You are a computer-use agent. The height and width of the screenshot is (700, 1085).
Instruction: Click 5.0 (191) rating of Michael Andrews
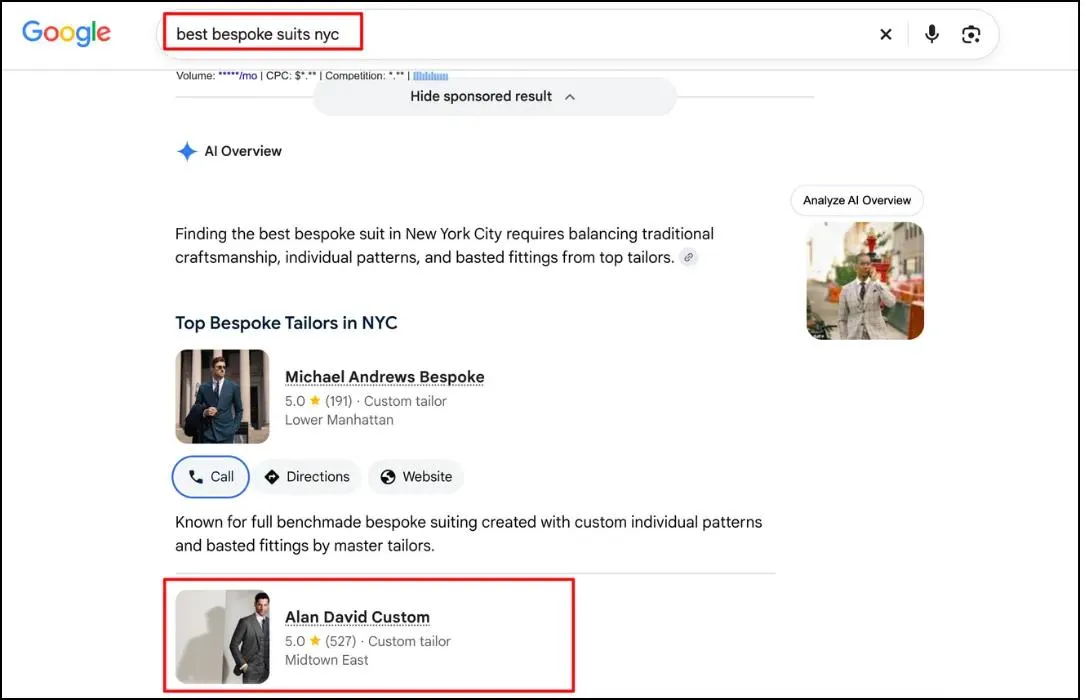coord(318,401)
